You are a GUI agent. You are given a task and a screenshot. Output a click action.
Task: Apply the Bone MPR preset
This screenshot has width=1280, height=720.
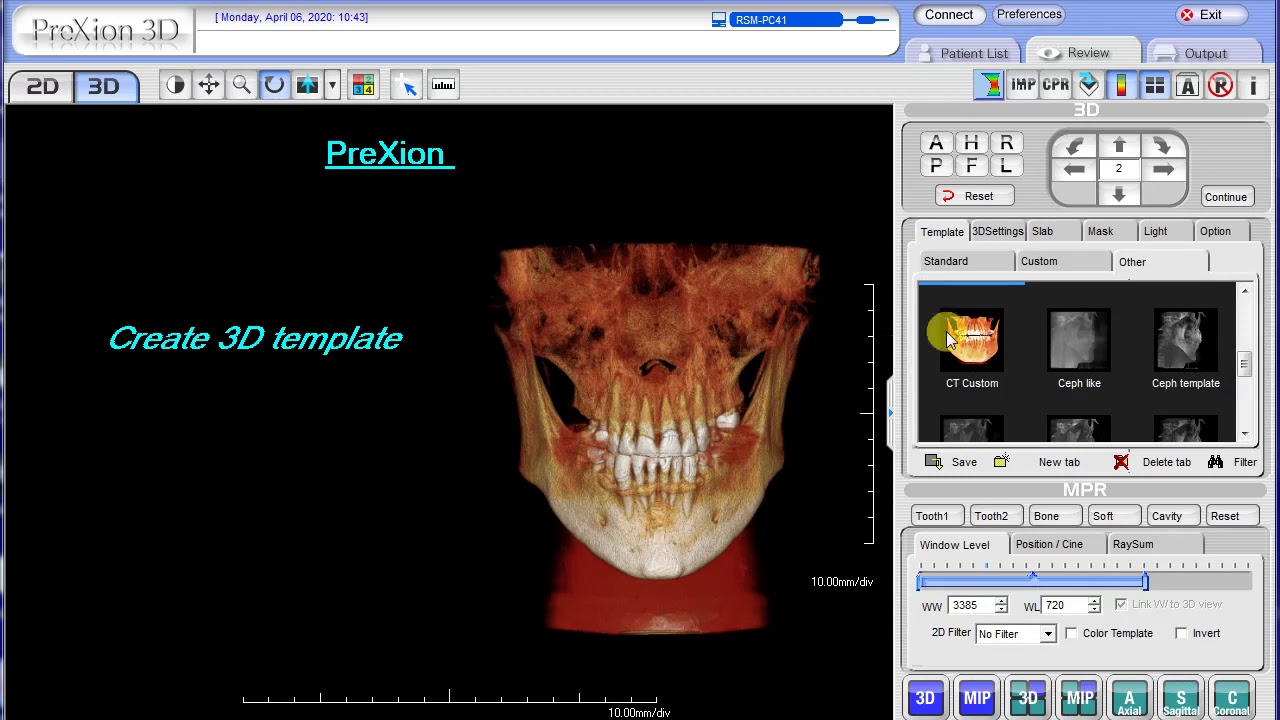click(1057, 516)
